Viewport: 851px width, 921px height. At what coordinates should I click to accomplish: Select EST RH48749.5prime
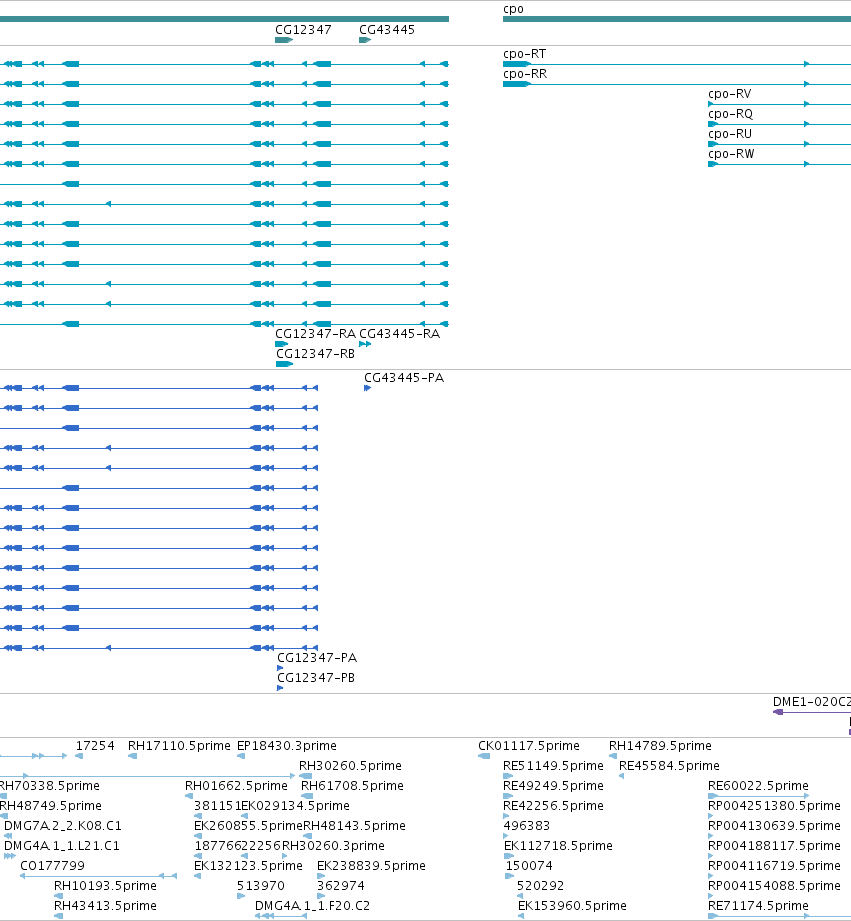point(51,806)
